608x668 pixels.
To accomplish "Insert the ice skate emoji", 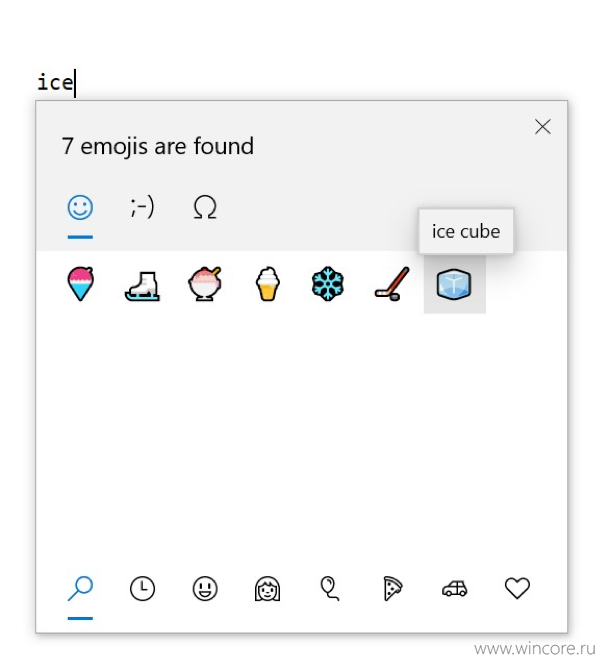I will click(x=142, y=286).
